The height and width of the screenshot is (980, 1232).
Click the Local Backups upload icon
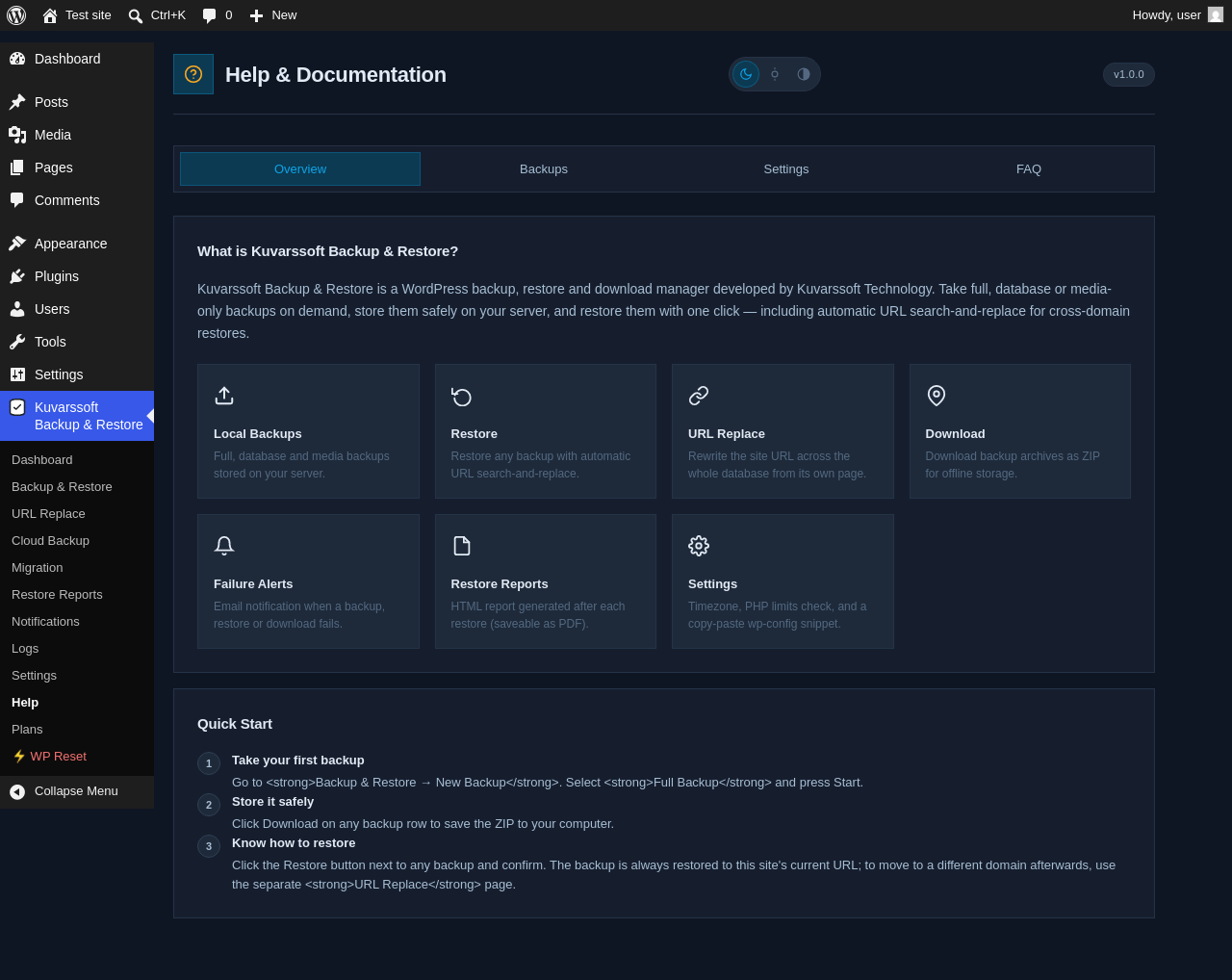click(224, 396)
